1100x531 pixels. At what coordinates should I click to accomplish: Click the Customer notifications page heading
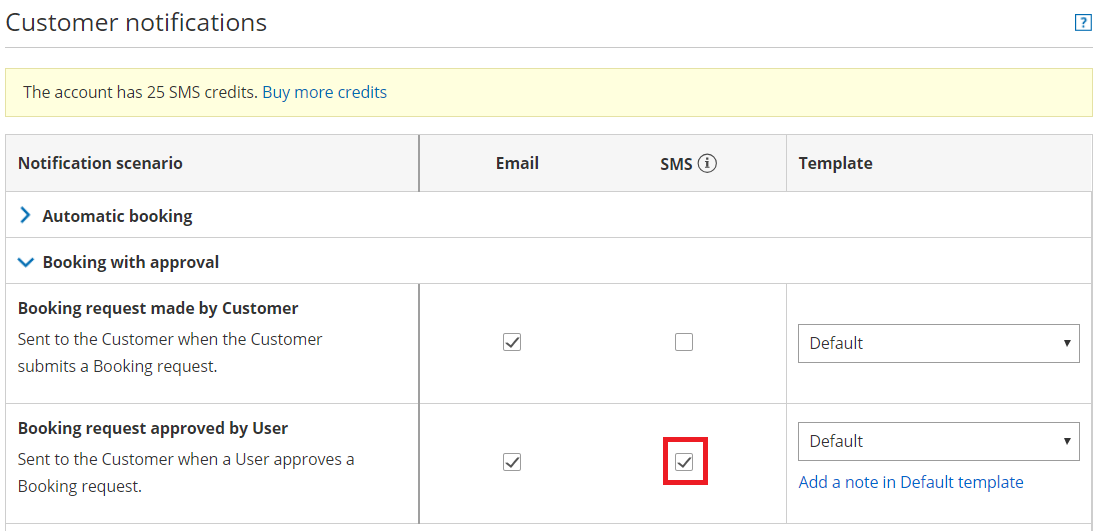tap(136, 22)
